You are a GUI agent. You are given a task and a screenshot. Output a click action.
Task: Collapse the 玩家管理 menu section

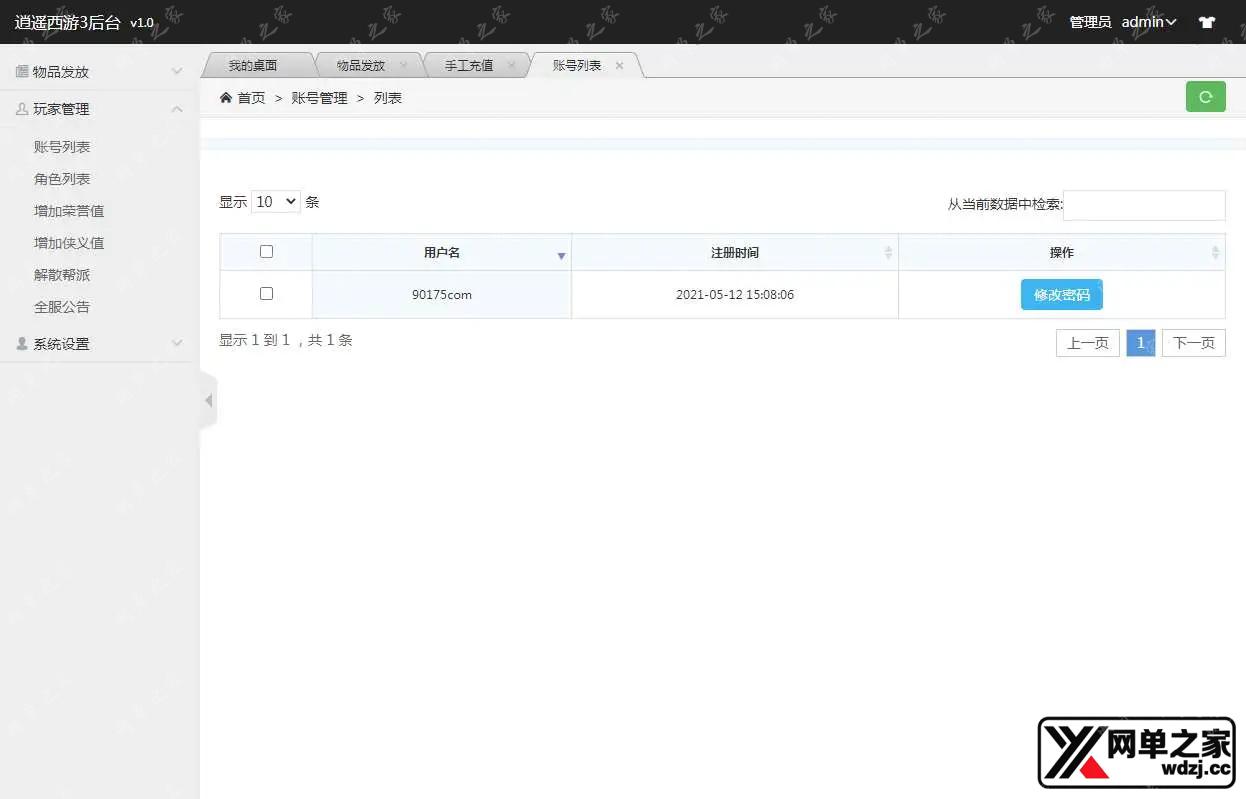coord(177,109)
